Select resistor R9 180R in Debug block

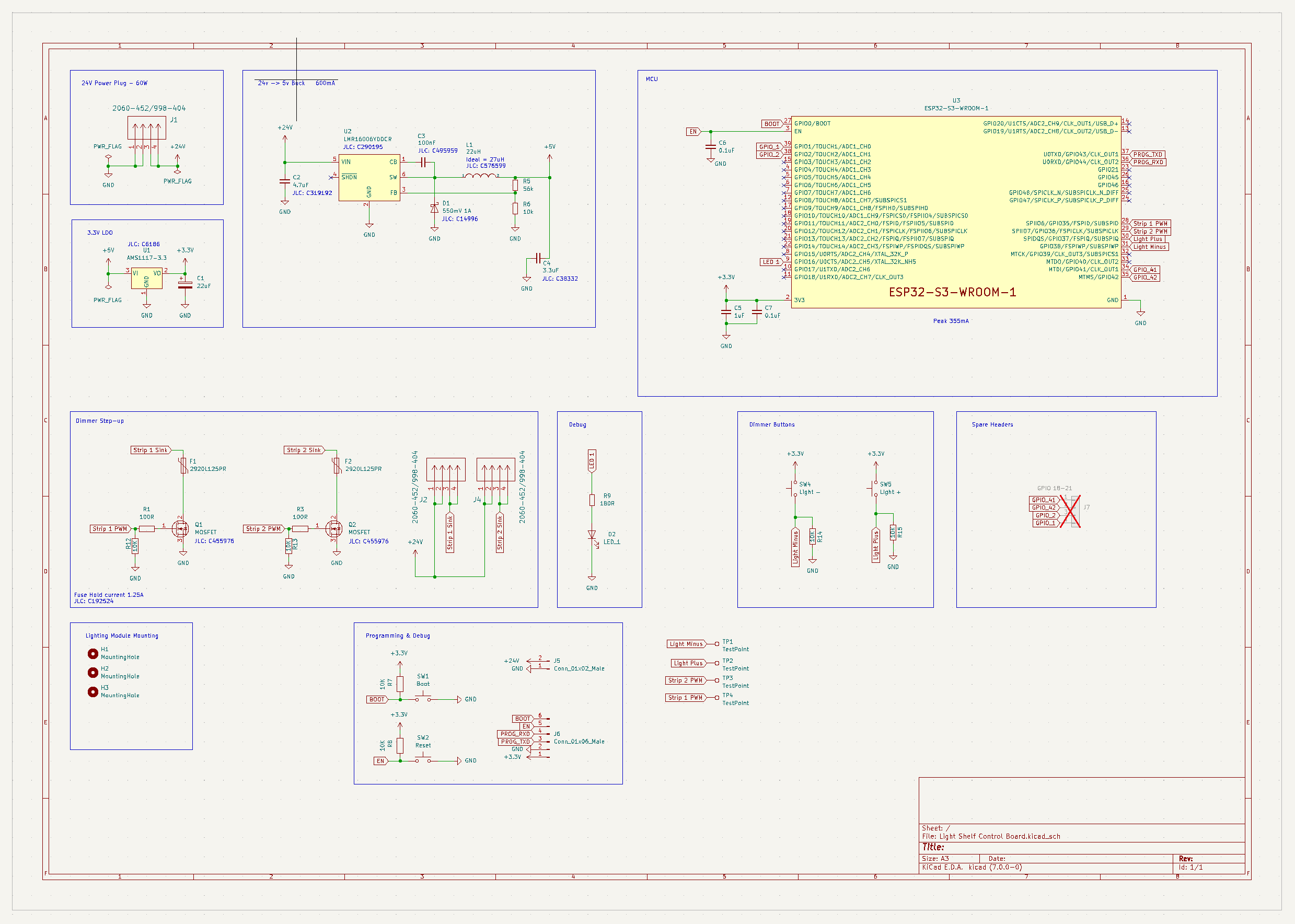[x=592, y=500]
